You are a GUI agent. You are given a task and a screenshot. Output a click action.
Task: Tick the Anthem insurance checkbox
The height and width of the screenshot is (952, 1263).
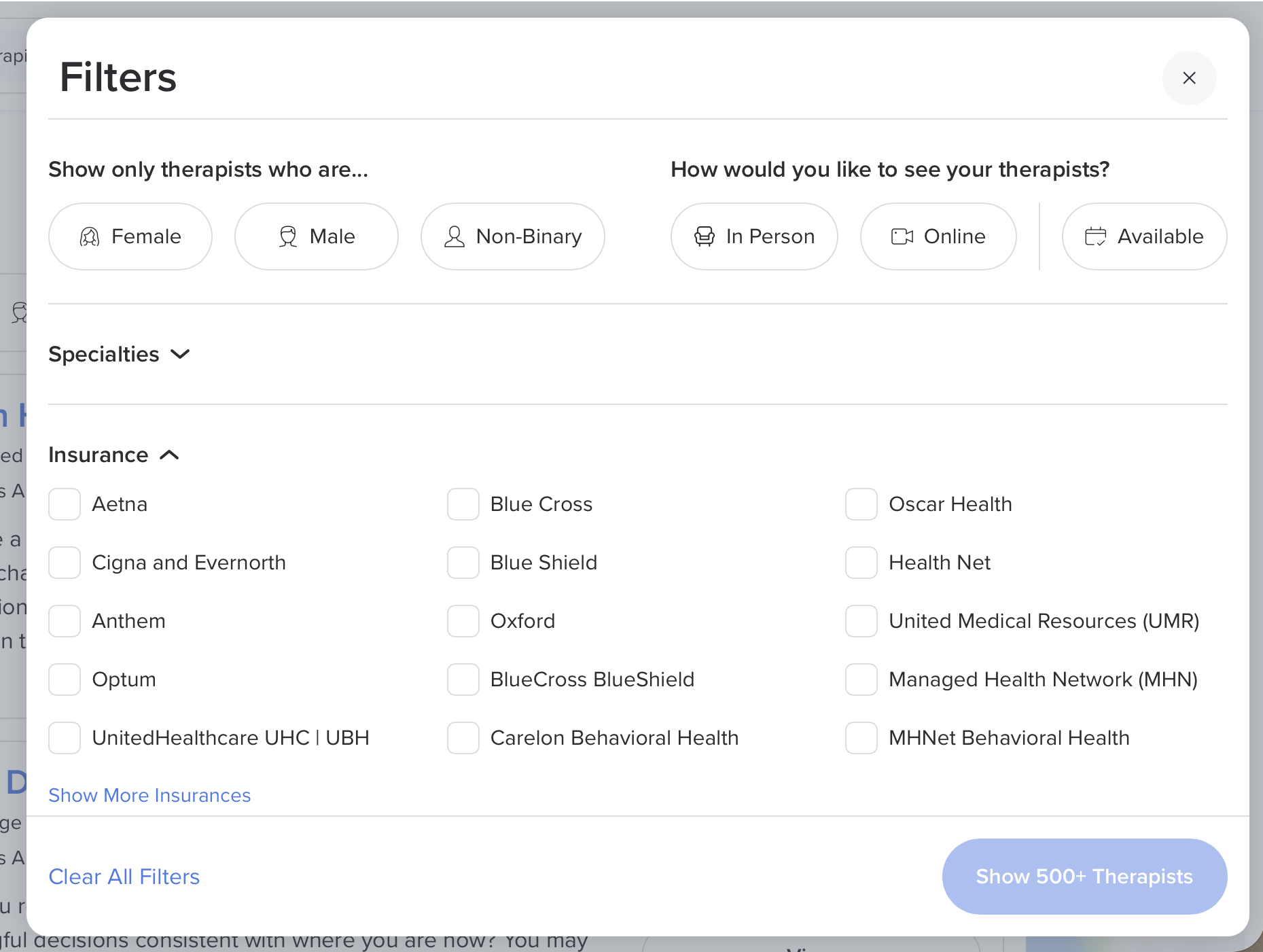click(65, 621)
